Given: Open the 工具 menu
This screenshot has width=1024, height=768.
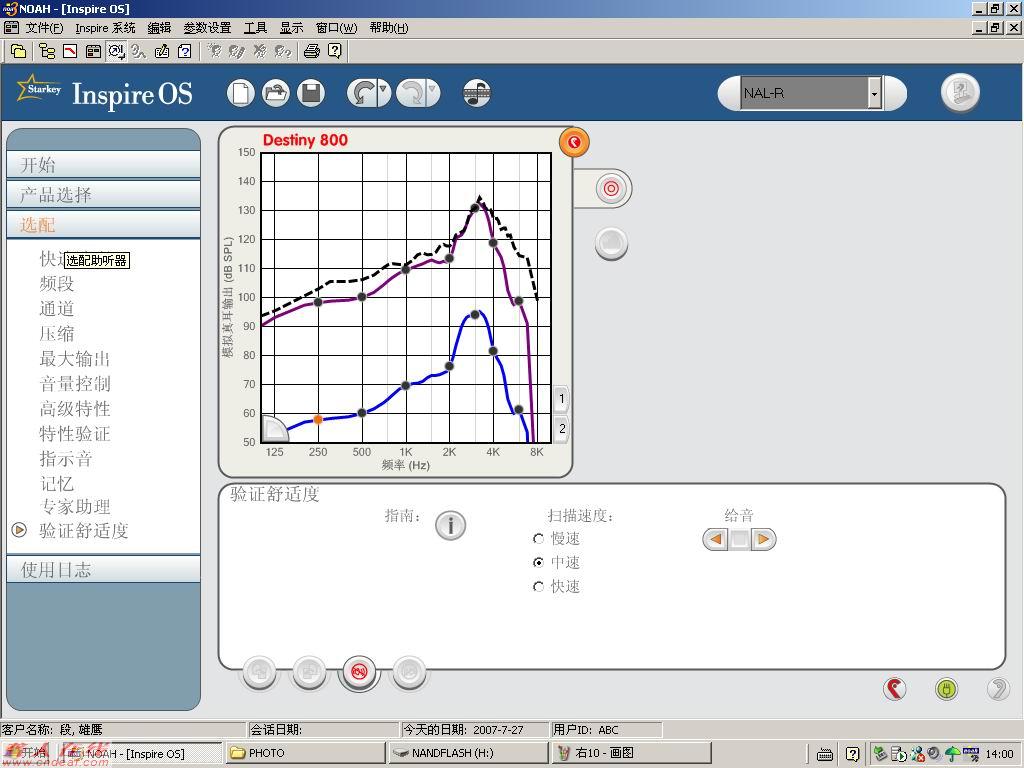Looking at the screenshot, I should click(255, 27).
